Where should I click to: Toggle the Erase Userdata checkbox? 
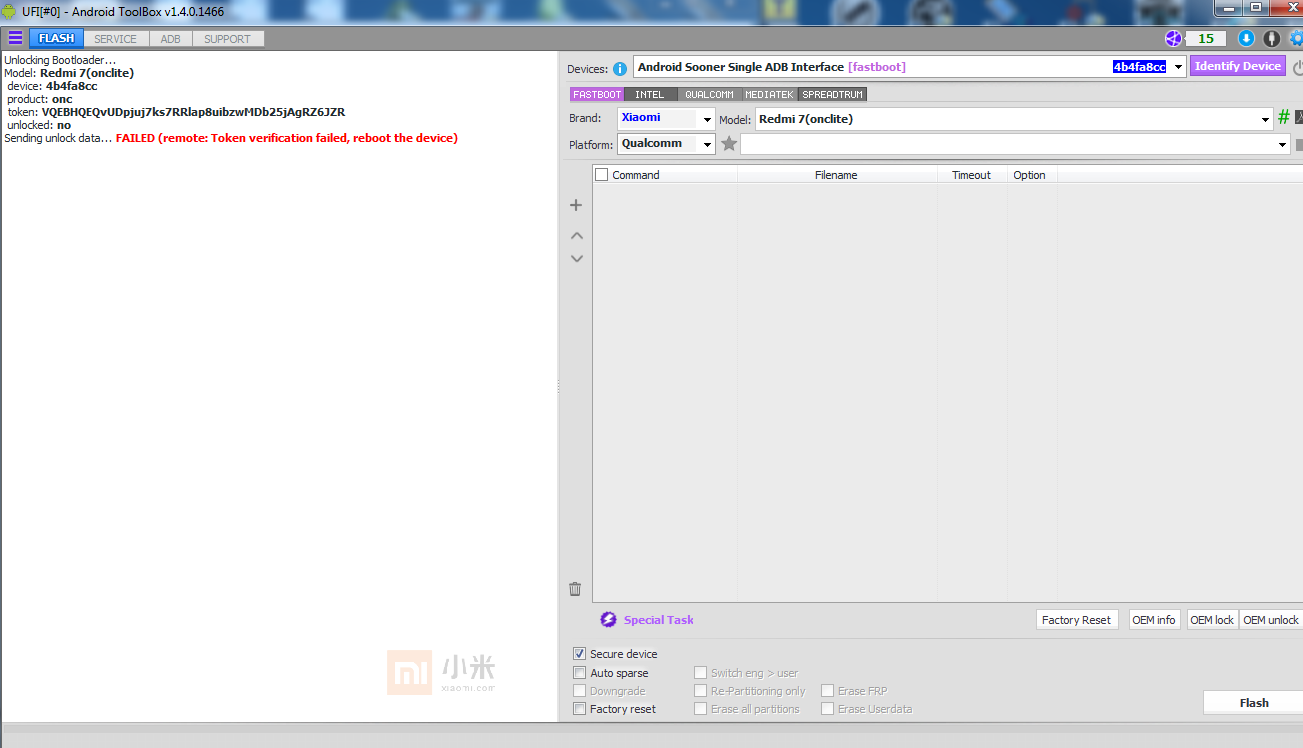[828, 709]
